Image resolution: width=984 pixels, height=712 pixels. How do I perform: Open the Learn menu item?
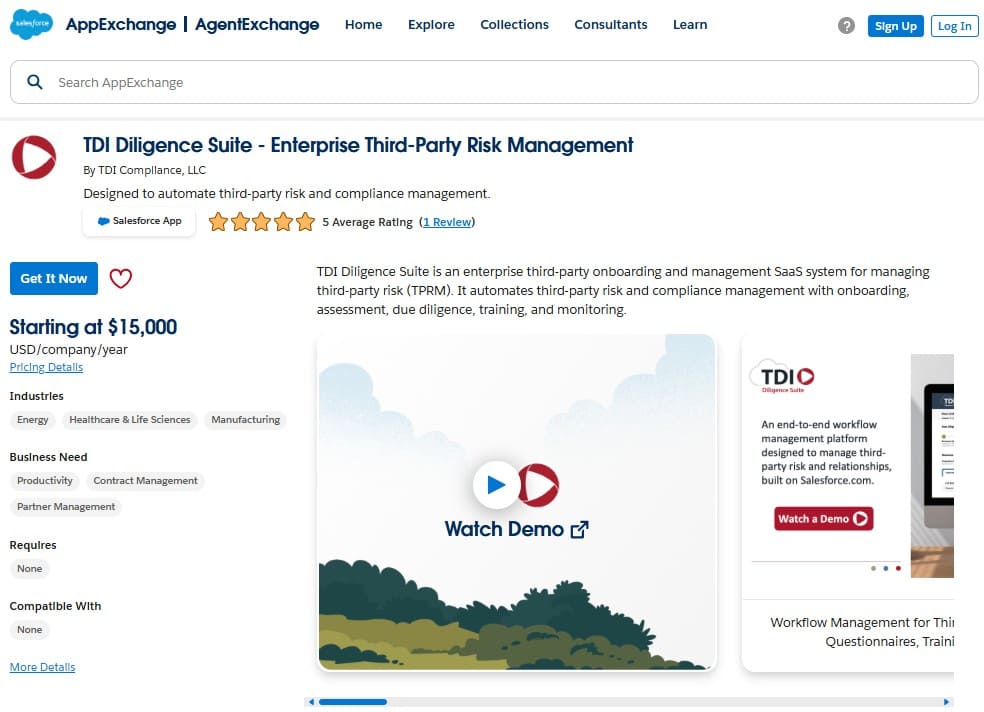pyautogui.click(x=690, y=24)
